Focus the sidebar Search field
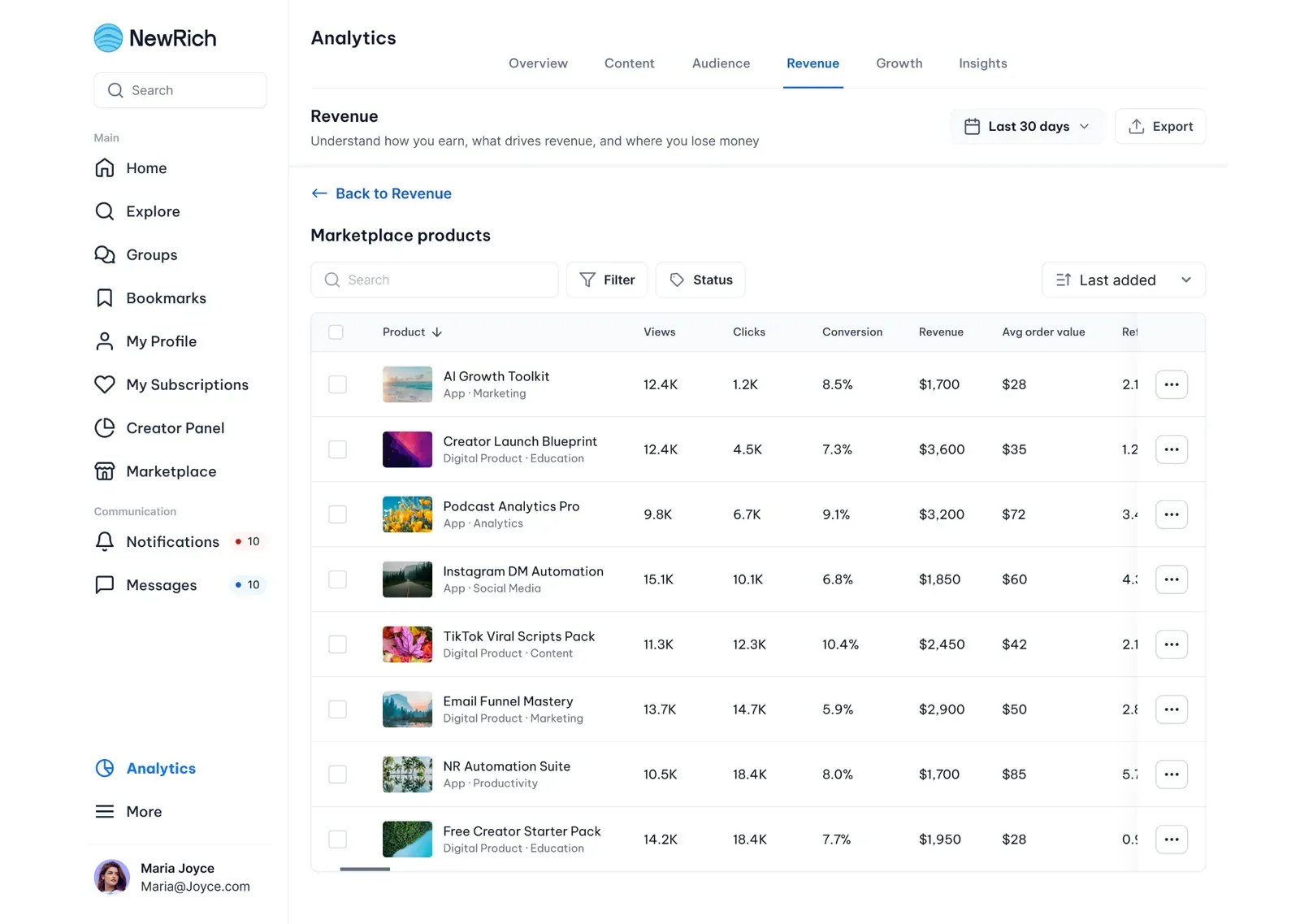1300x924 pixels. pyautogui.click(x=180, y=90)
